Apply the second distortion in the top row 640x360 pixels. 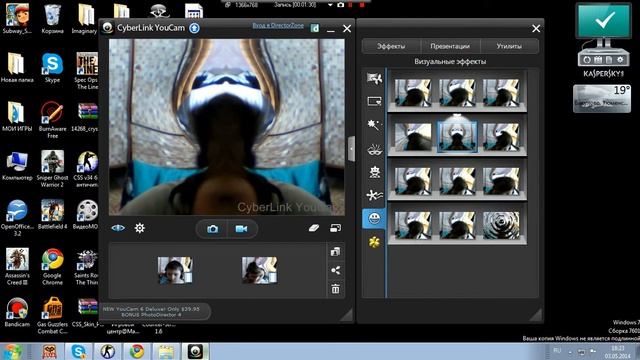coord(457,93)
